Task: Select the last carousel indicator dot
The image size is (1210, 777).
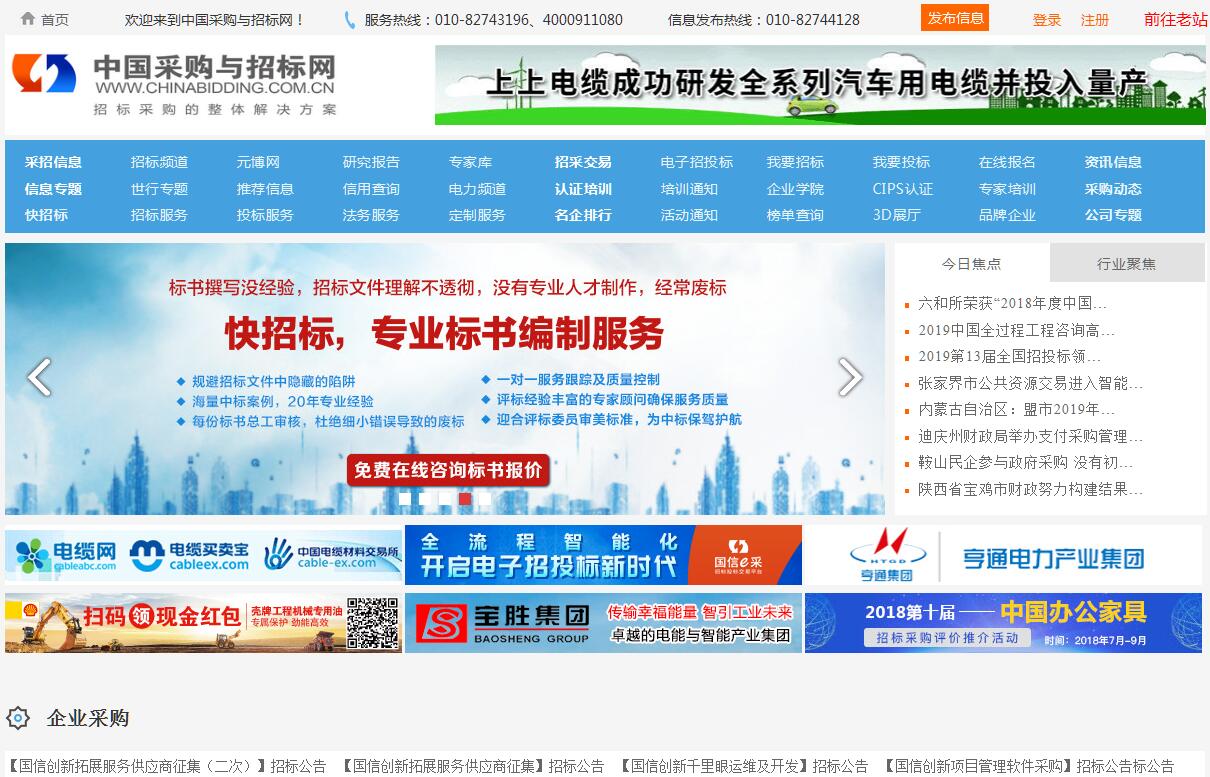Action: click(485, 498)
